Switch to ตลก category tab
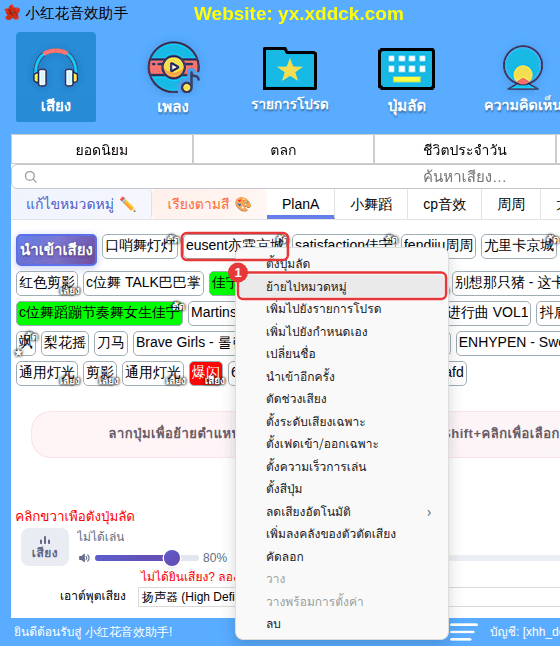 click(283, 150)
